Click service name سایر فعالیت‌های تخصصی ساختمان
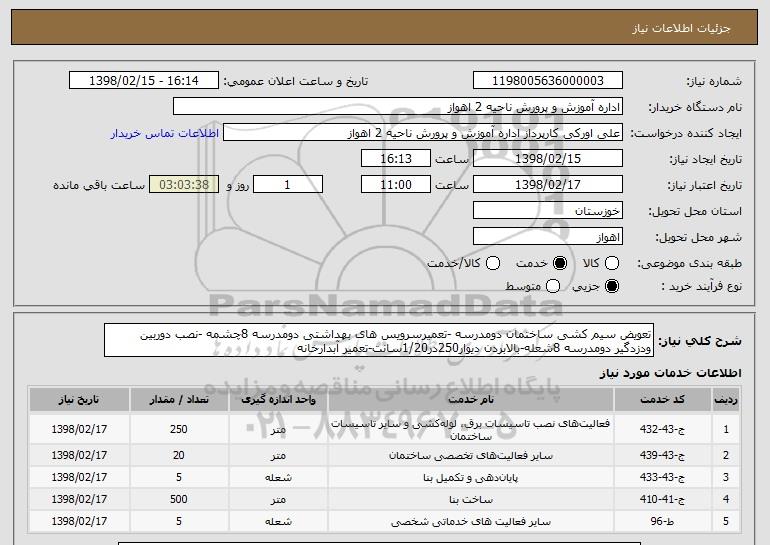The width and height of the screenshot is (770, 545). tap(470, 456)
